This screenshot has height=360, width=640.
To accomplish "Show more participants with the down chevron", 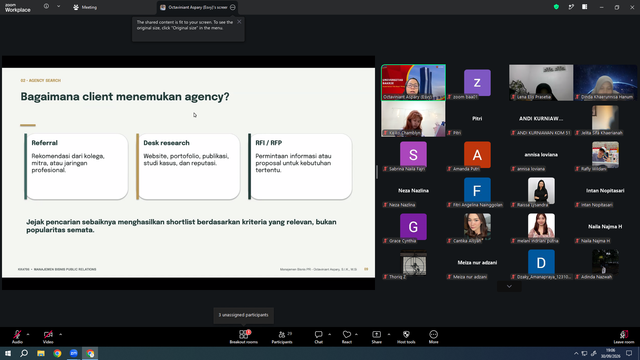I will (509, 287).
